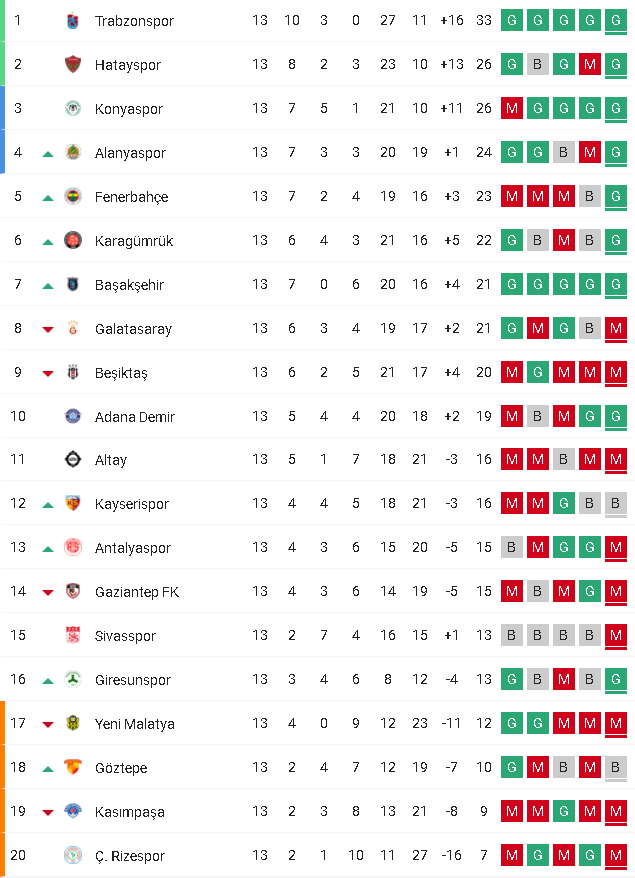
Task: Click the Galatasaray team crest
Action: tap(72, 328)
